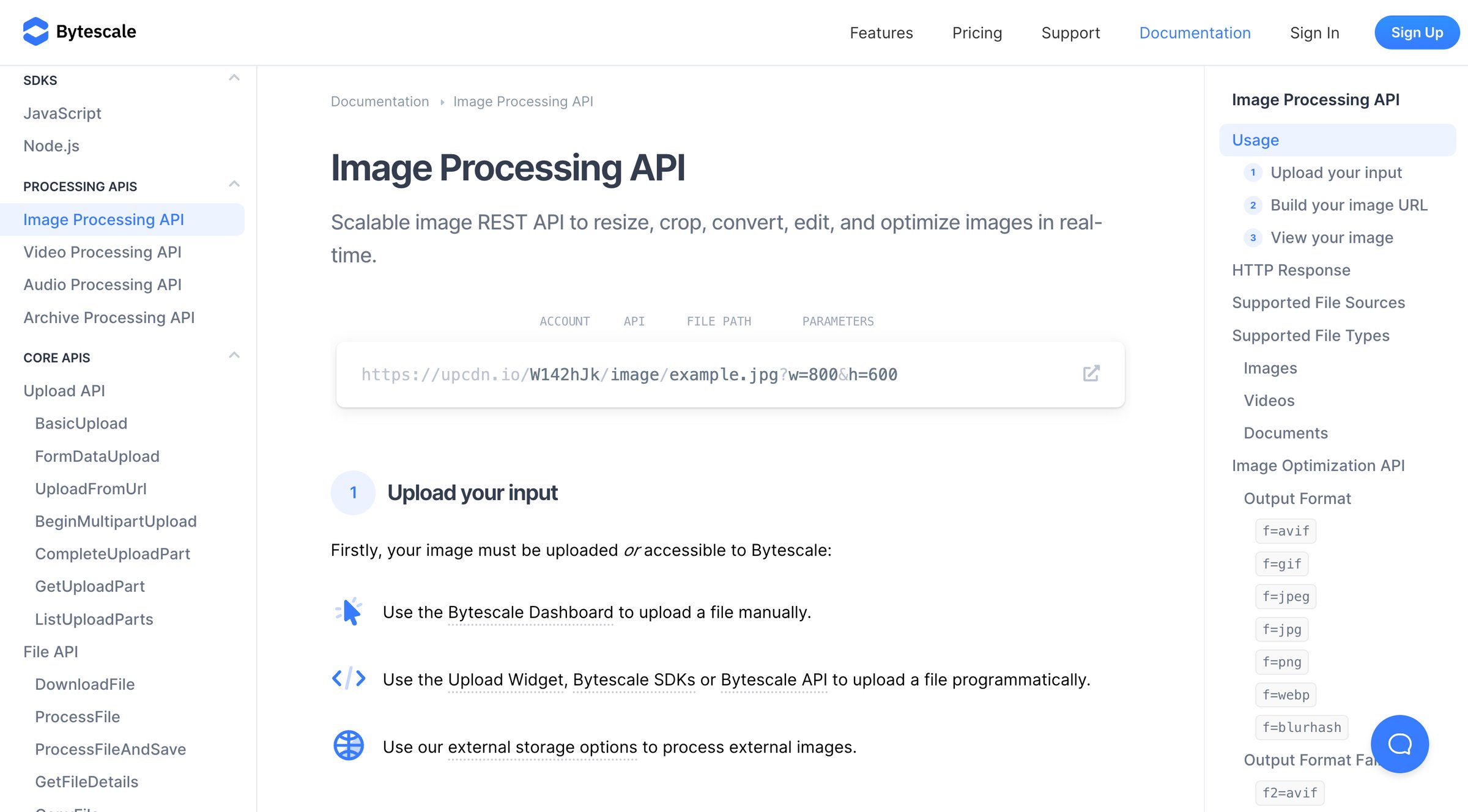This screenshot has height=812, width=1468.
Task: Open GetFileDetails in the sidebar
Action: (x=86, y=781)
